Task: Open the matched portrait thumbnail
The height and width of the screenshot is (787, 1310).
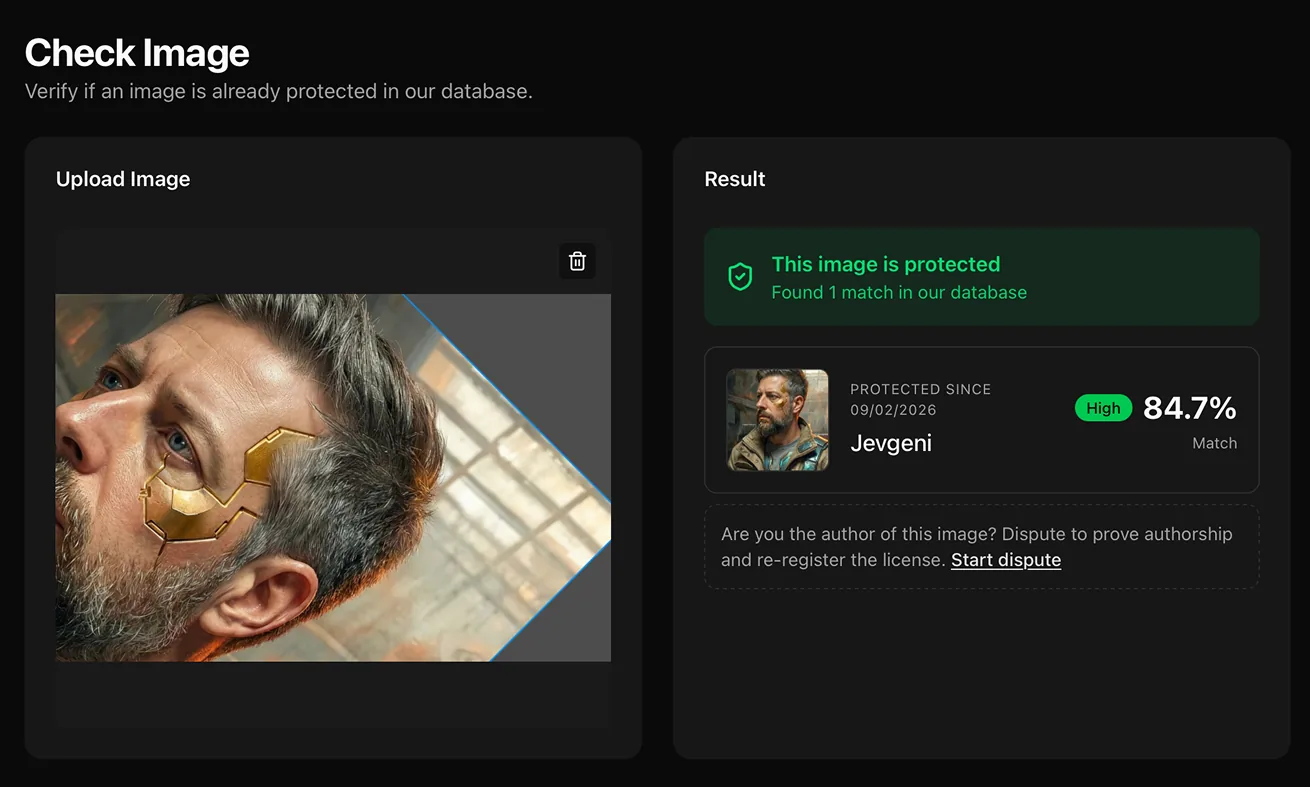Action: point(777,420)
